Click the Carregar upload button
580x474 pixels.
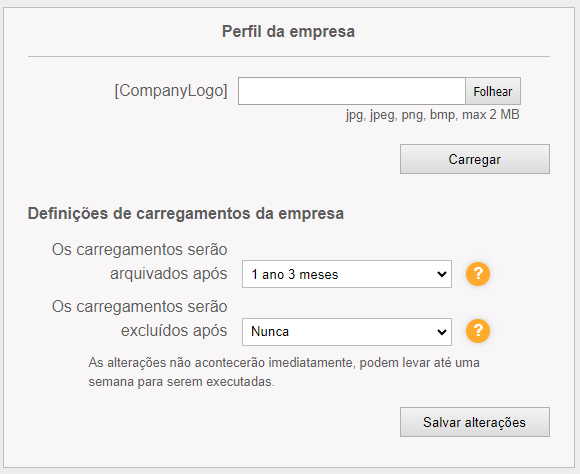click(x=475, y=159)
